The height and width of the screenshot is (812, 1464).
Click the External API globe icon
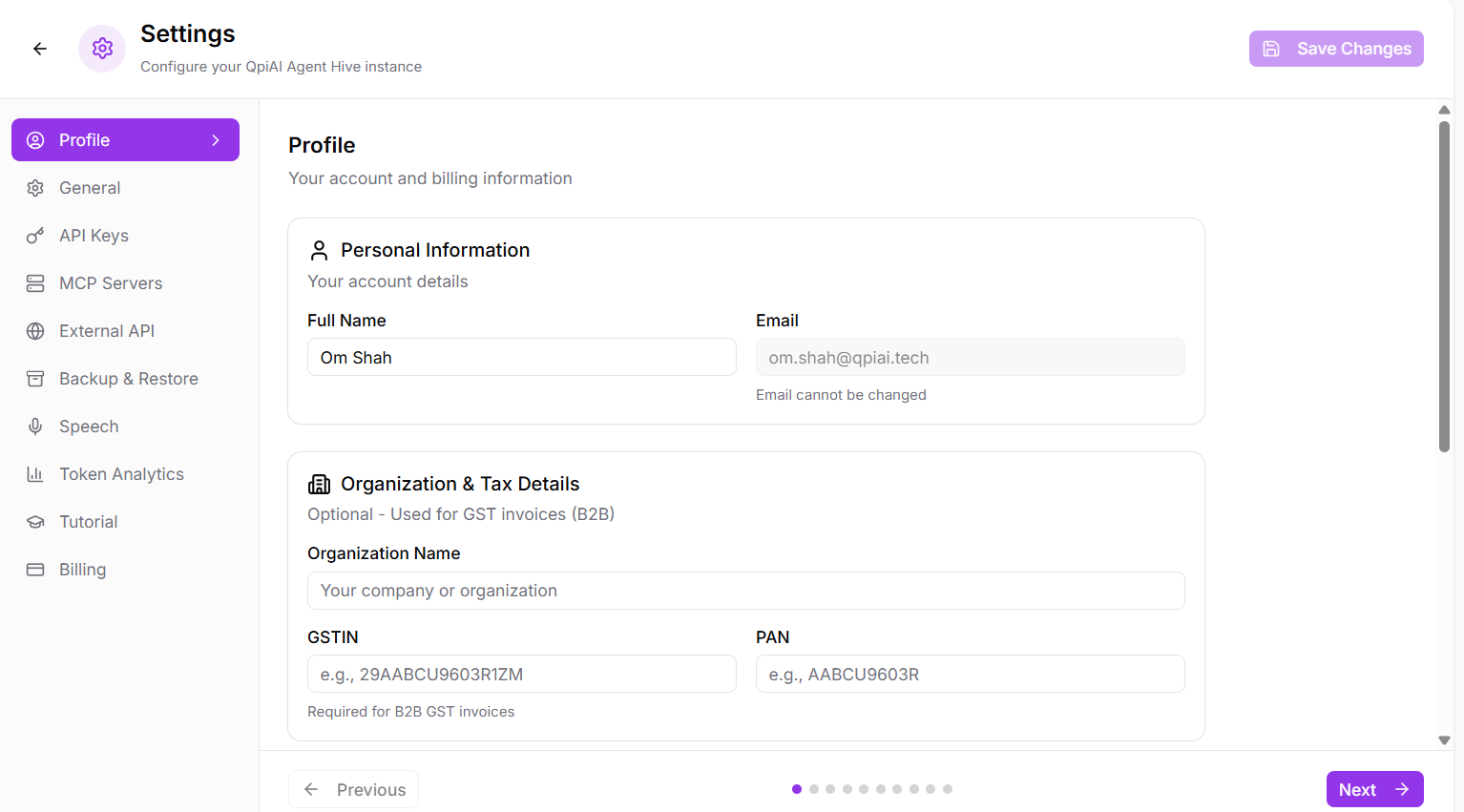(35, 331)
